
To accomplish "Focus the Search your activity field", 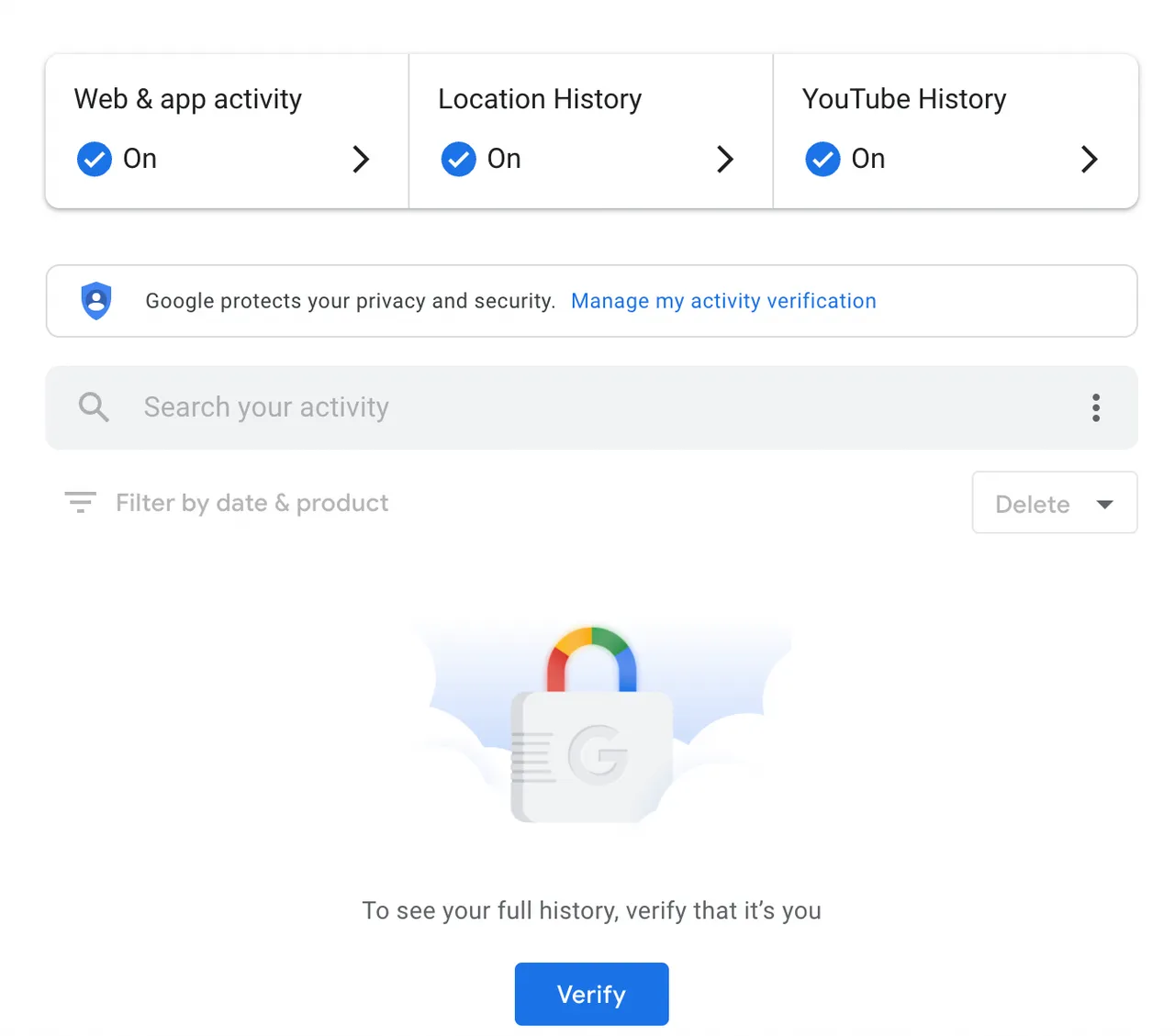I will pyautogui.click(x=592, y=407).
